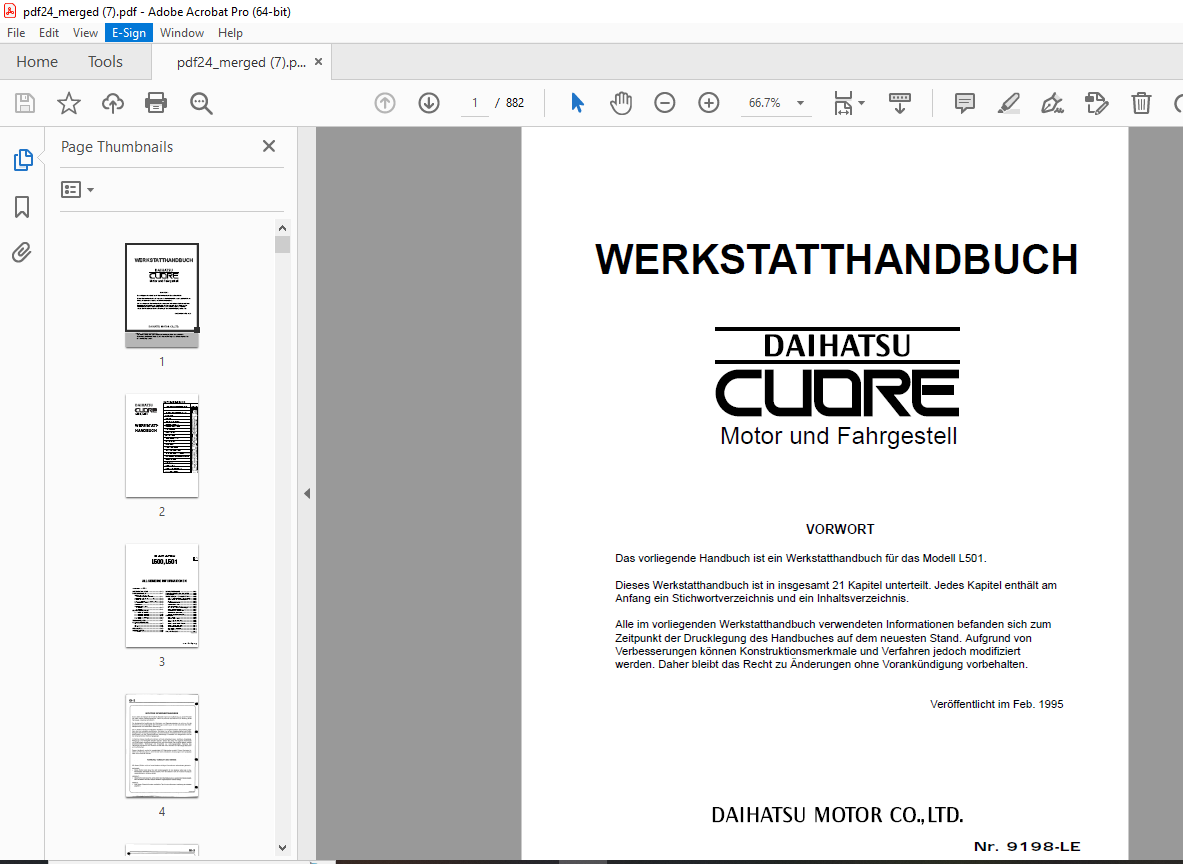Open the fit page options dropdown
Image resolution: width=1183 pixels, height=864 pixels.
pyautogui.click(x=850, y=103)
